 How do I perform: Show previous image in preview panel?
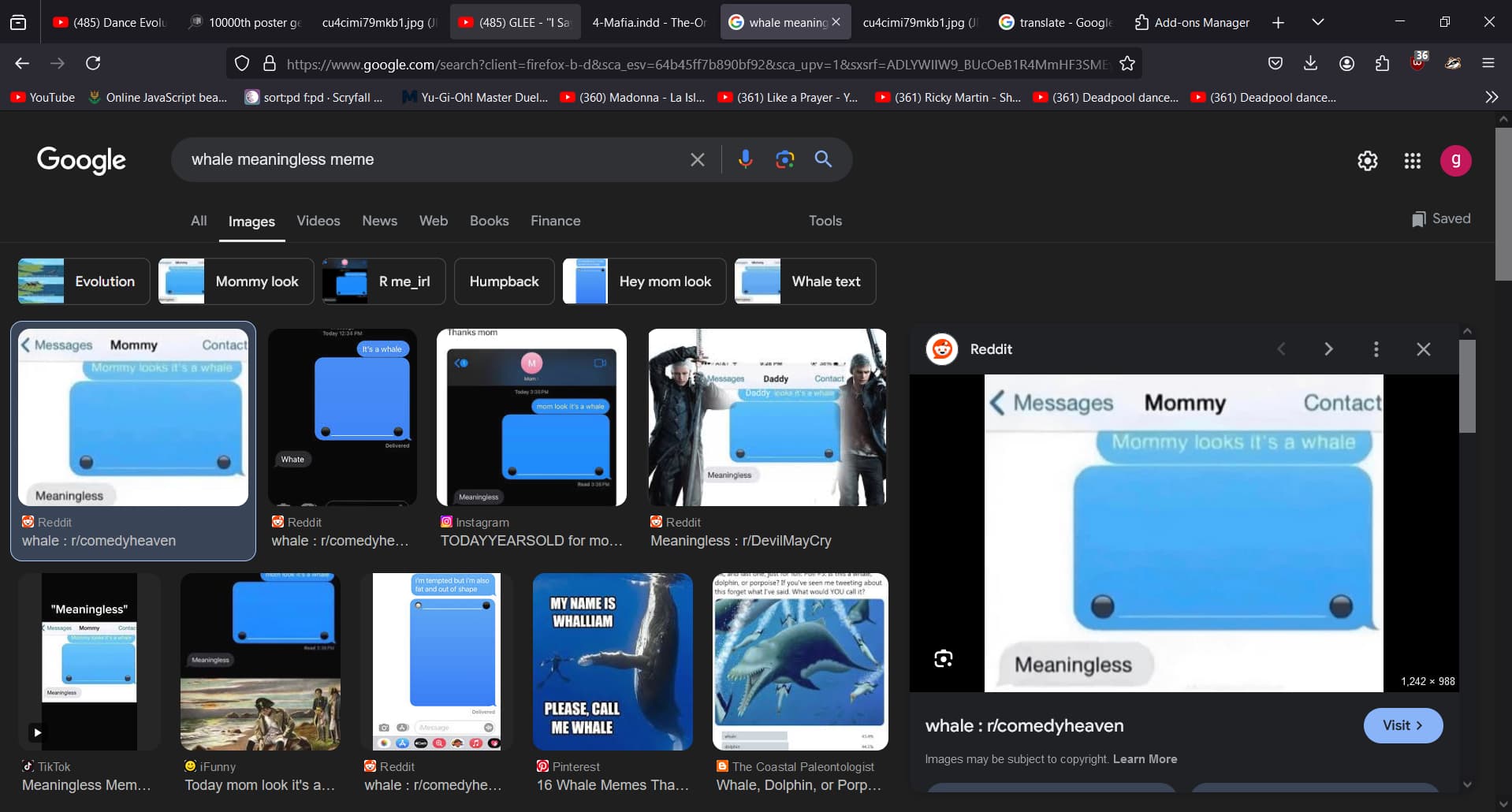pyautogui.click(x=1281, y=349)
